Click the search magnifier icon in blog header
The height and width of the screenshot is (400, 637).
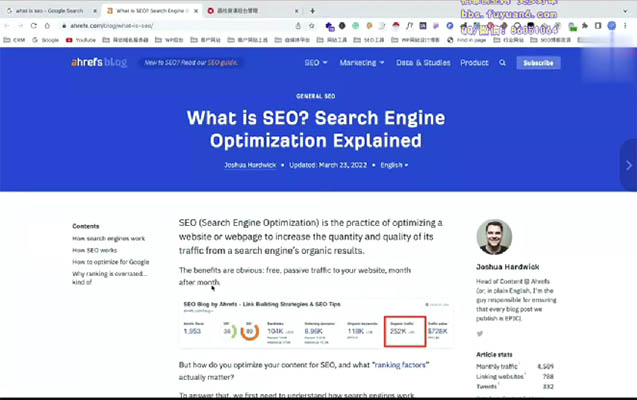pyautogui.click(x=502, y=62)
